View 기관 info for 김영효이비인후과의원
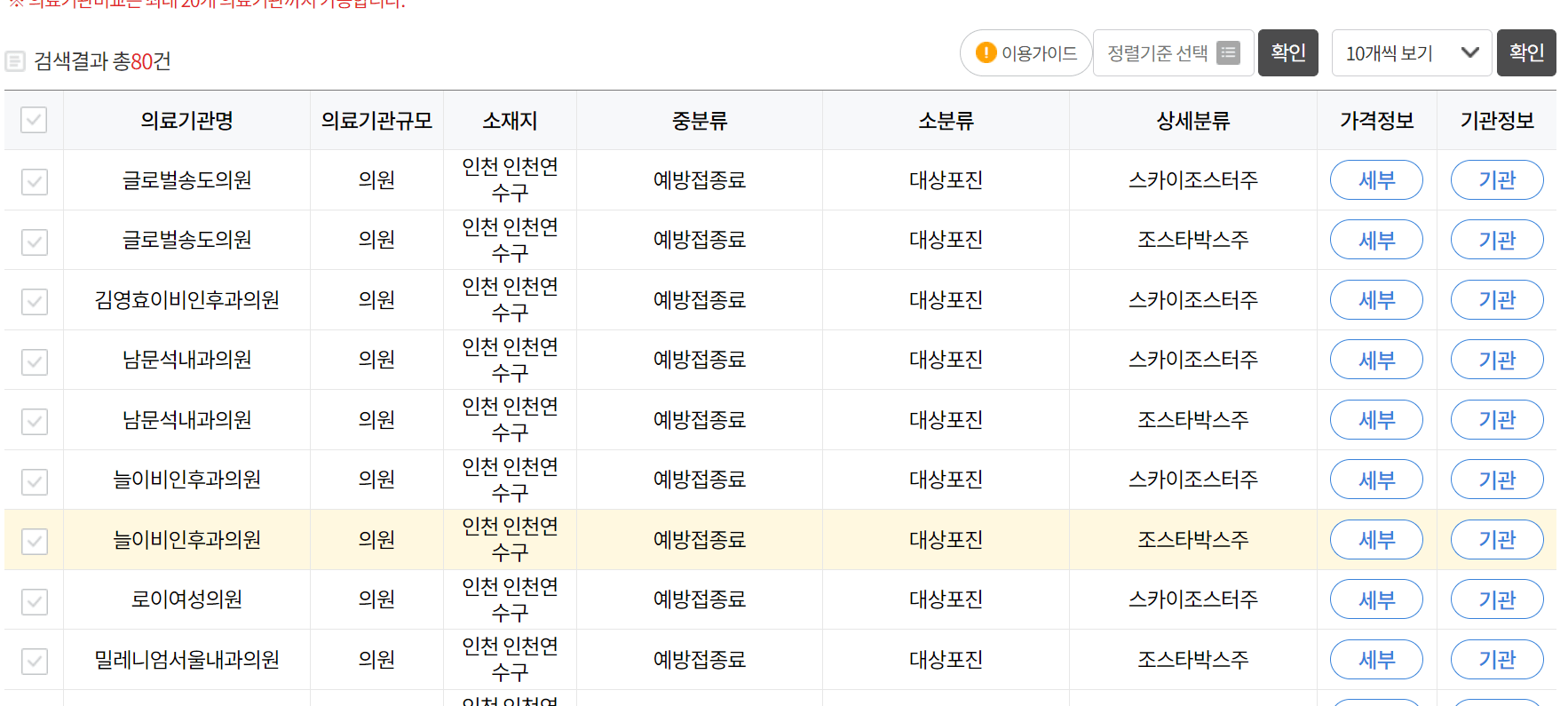1568x706 pixels. coord(1497,300)
